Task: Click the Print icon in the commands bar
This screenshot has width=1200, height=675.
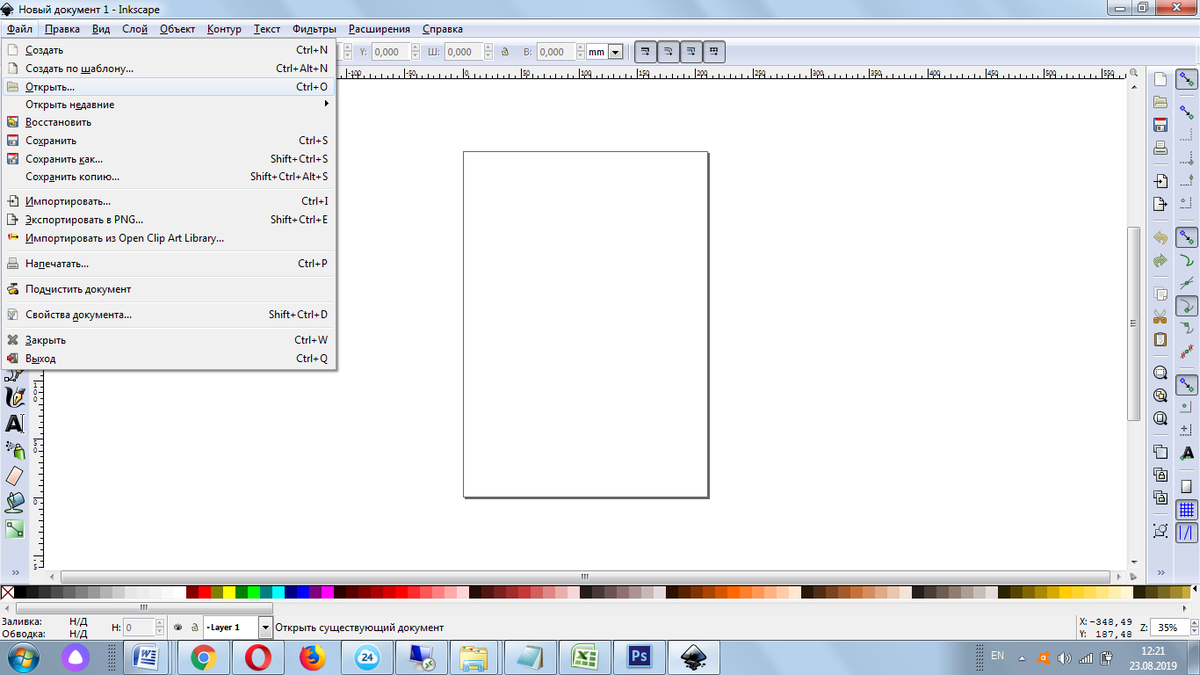Action: (1160, 148)
